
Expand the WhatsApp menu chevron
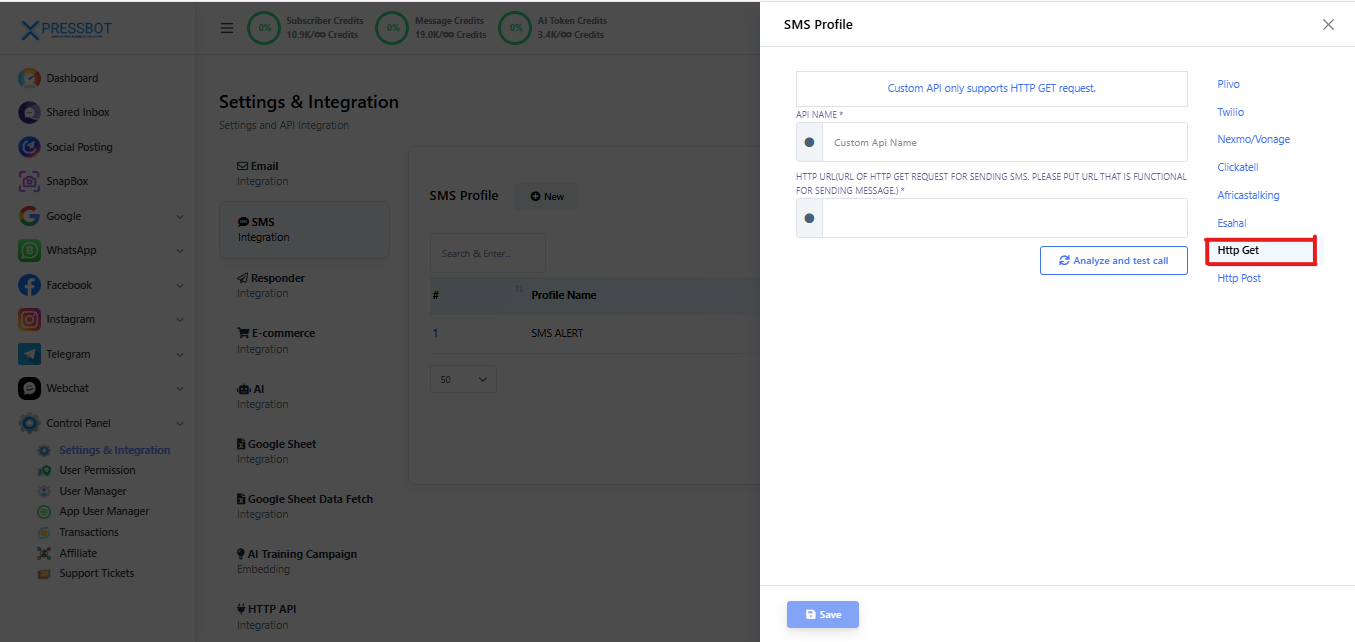180,251
